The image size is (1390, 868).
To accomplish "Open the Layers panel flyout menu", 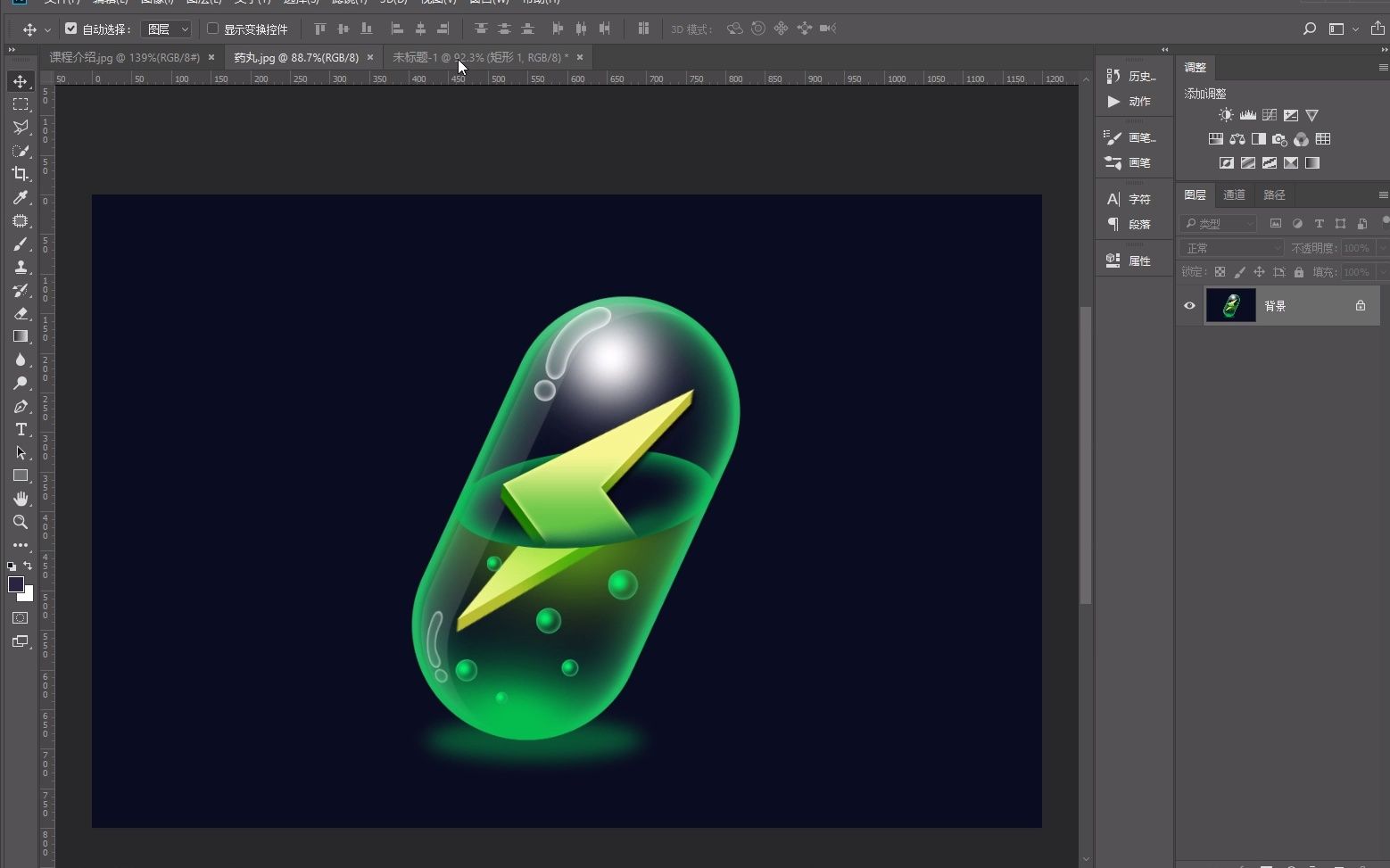I will click(1383, 194).
